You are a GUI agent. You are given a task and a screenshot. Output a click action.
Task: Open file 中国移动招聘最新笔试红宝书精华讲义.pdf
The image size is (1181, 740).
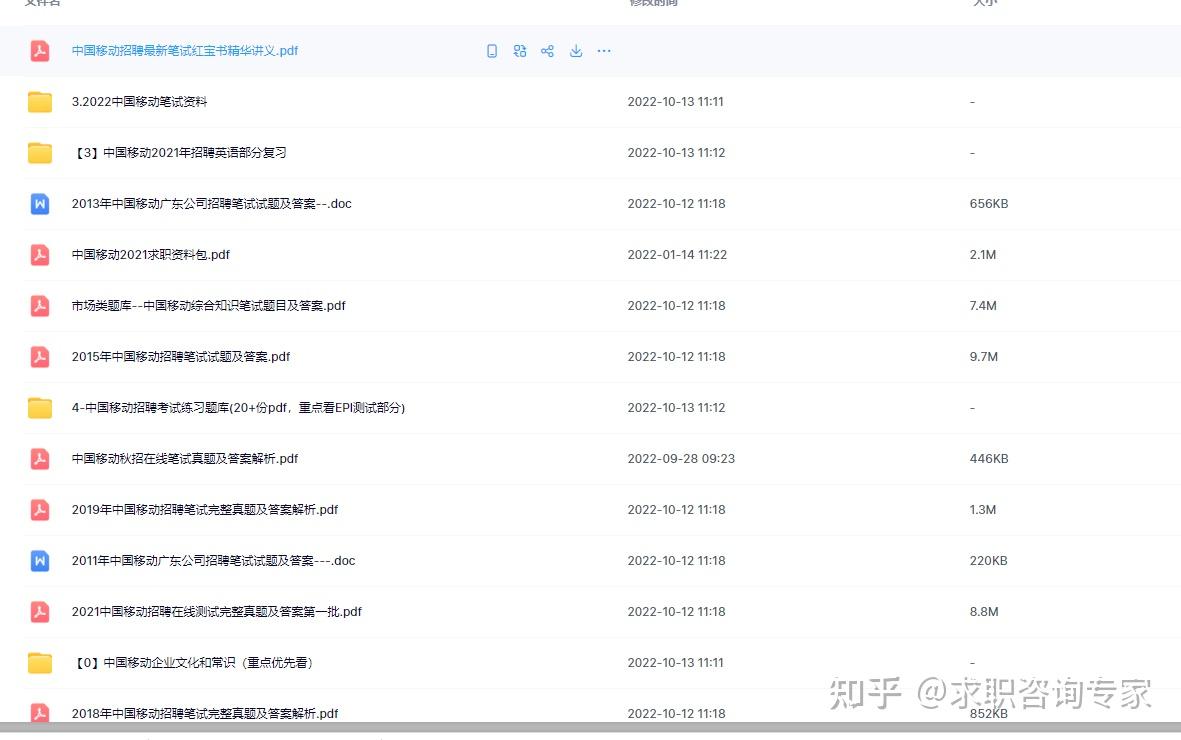point(185,50)
